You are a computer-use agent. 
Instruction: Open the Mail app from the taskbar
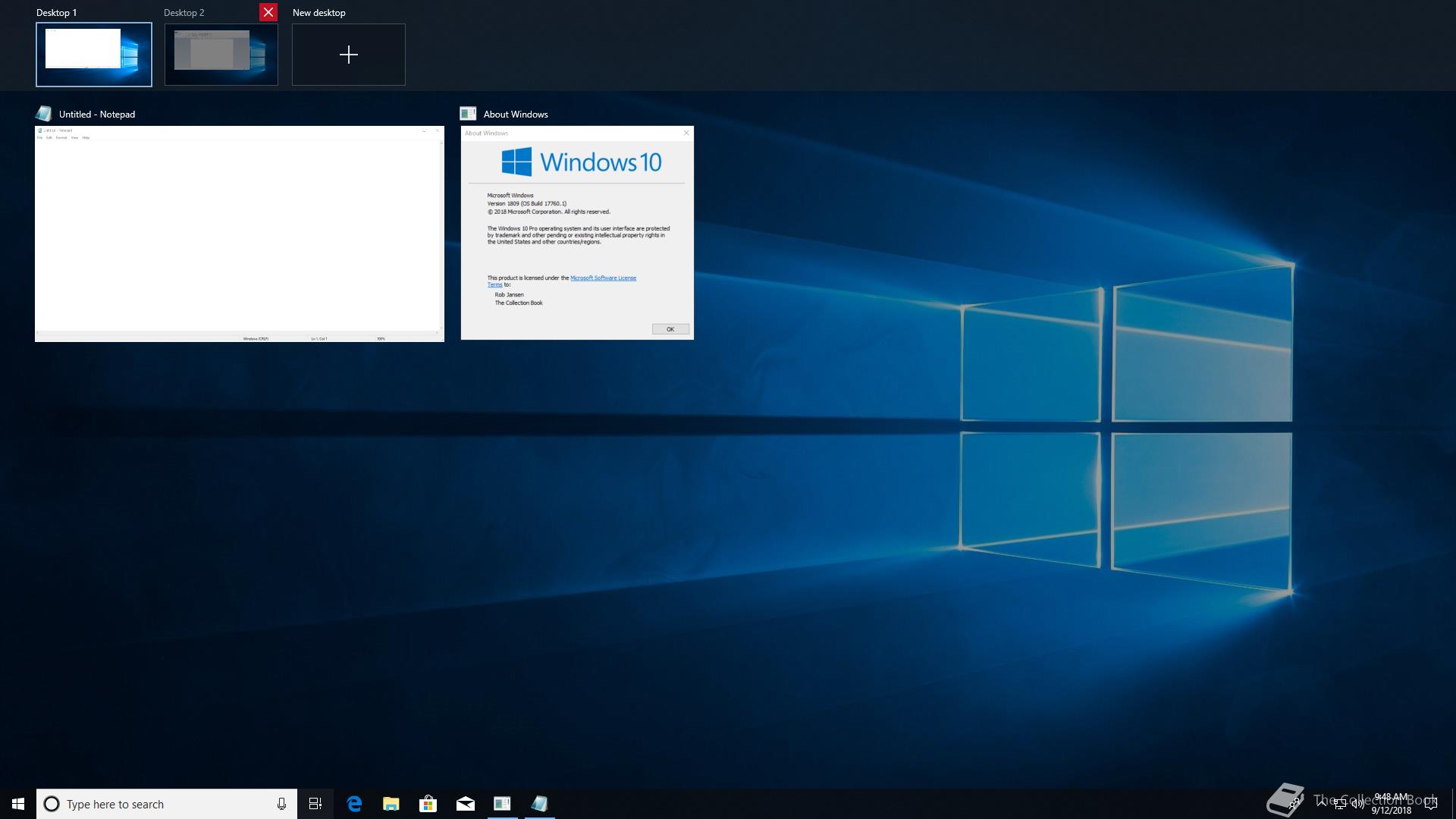[x=466, y=804]
